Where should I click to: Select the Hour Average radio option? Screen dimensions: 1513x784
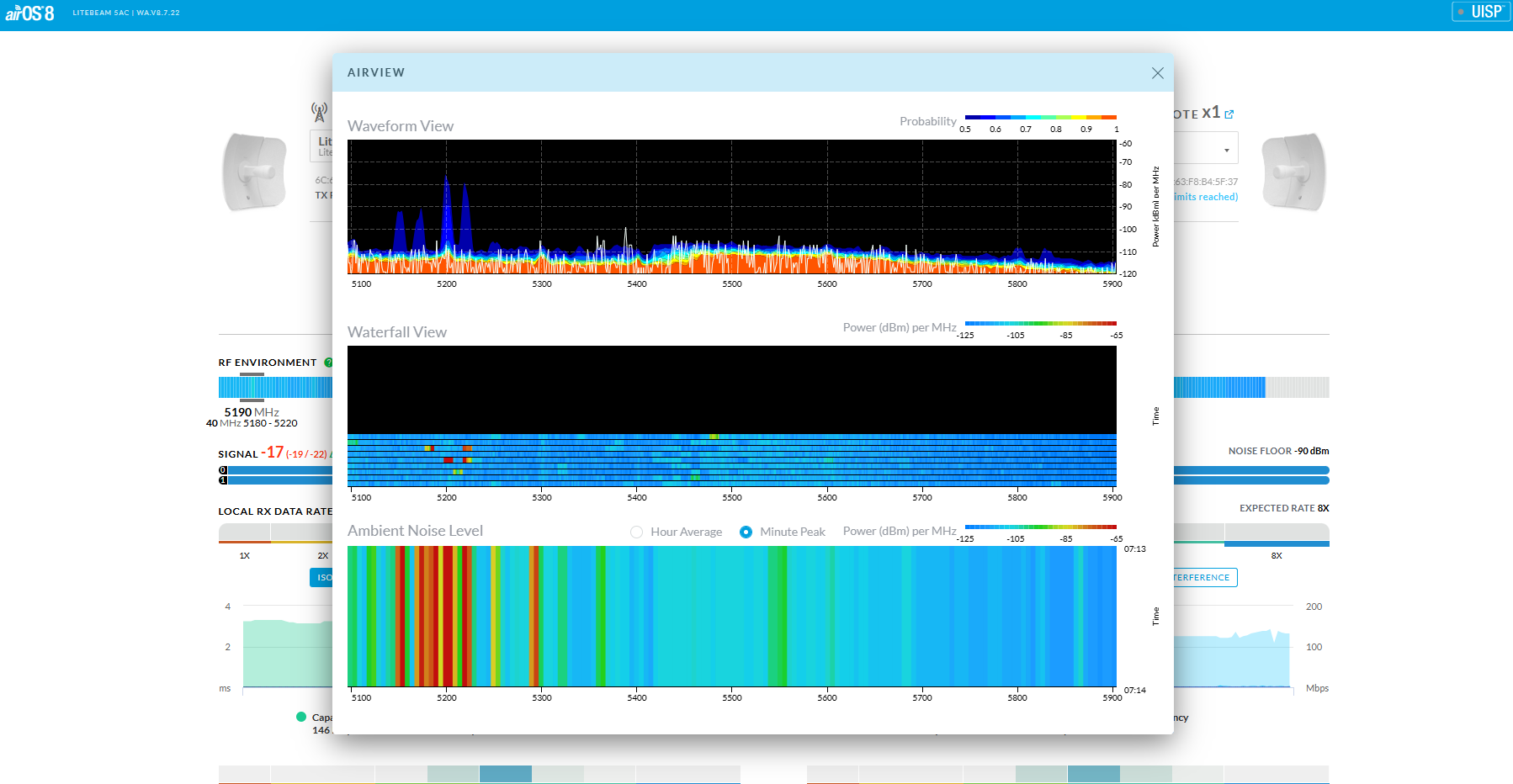tap(637, 532)
